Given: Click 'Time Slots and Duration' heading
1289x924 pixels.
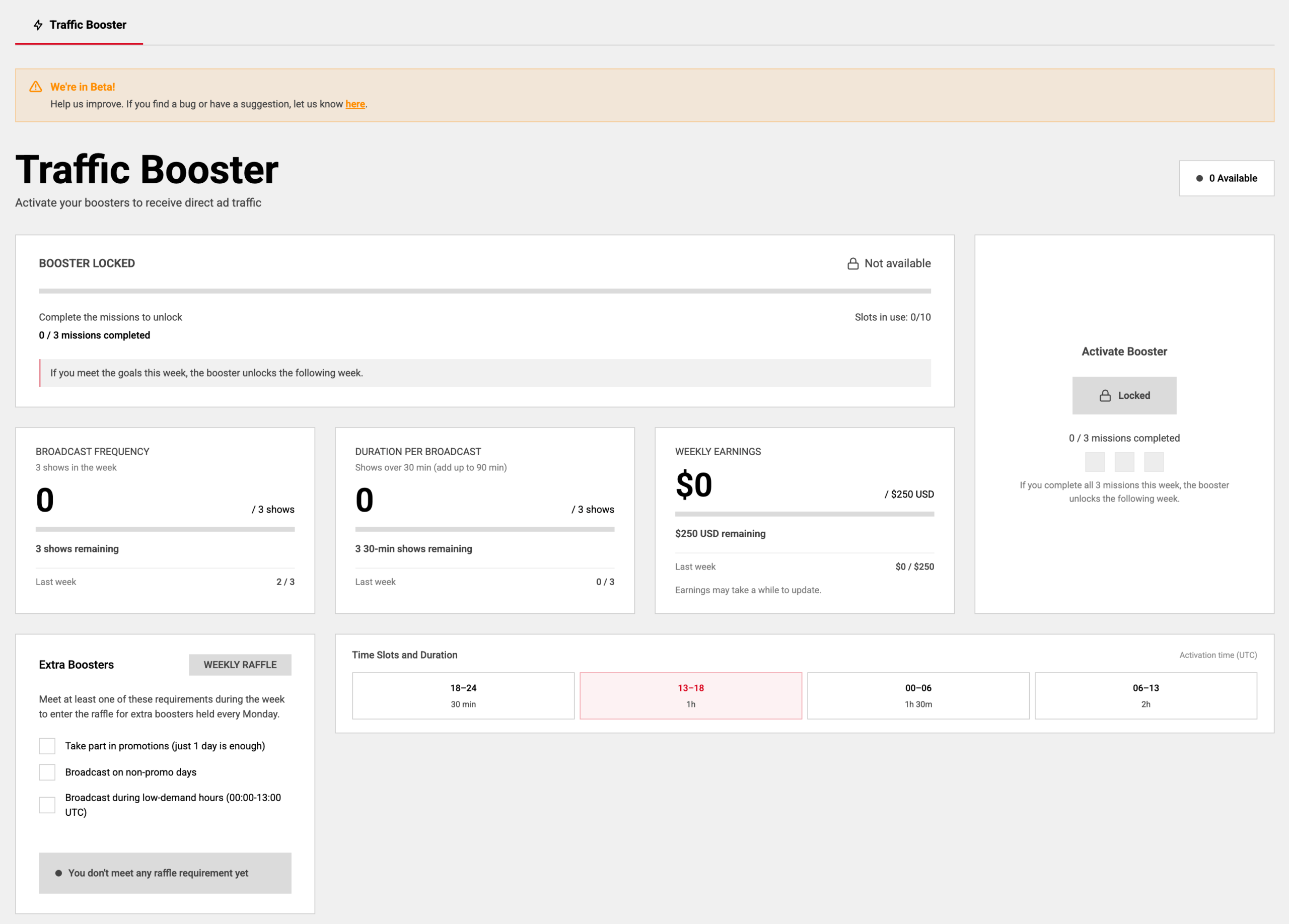Looking at the screenshot, I should click(x=405, y=655).
